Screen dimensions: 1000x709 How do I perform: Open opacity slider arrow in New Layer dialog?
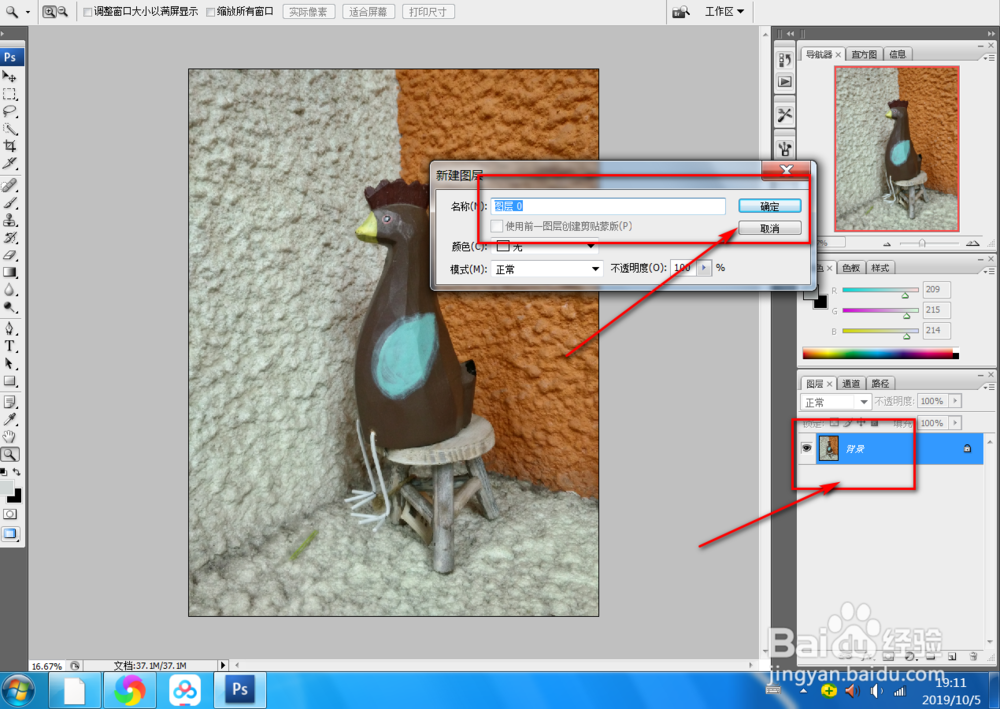tap(704, 268)
